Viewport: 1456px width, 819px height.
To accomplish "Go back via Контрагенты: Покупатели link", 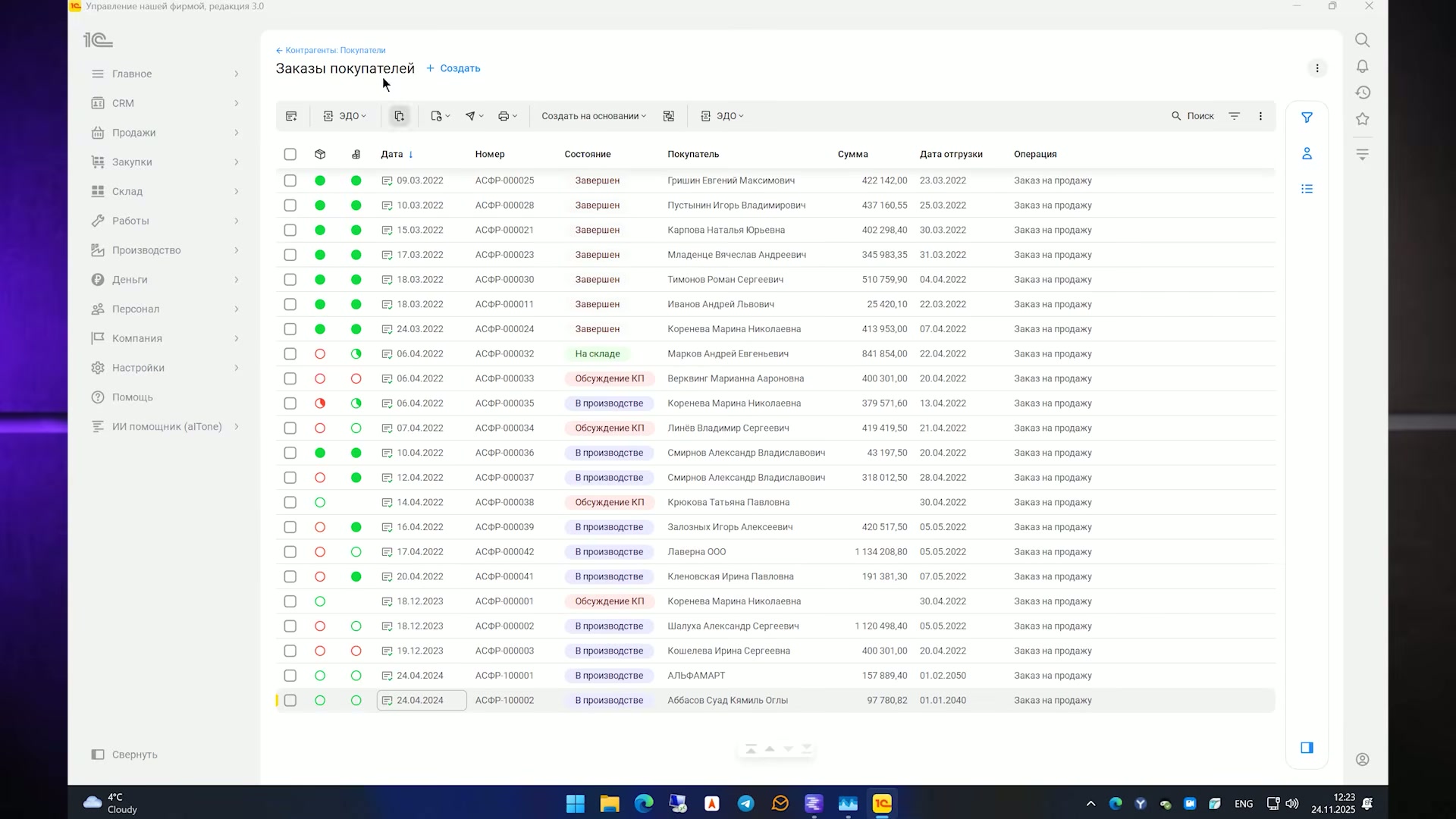I will (331, 50).
